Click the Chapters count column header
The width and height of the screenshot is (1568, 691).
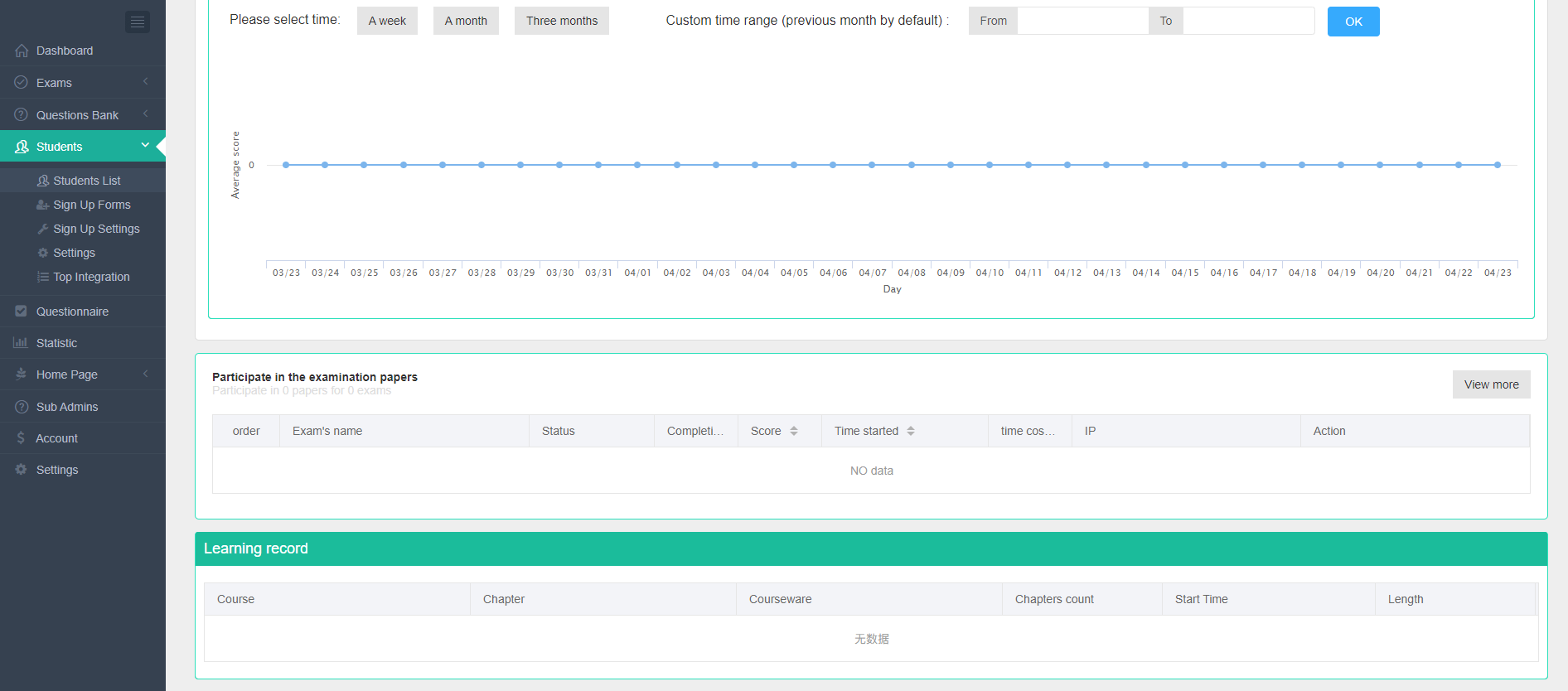[x=1082, y=599]
